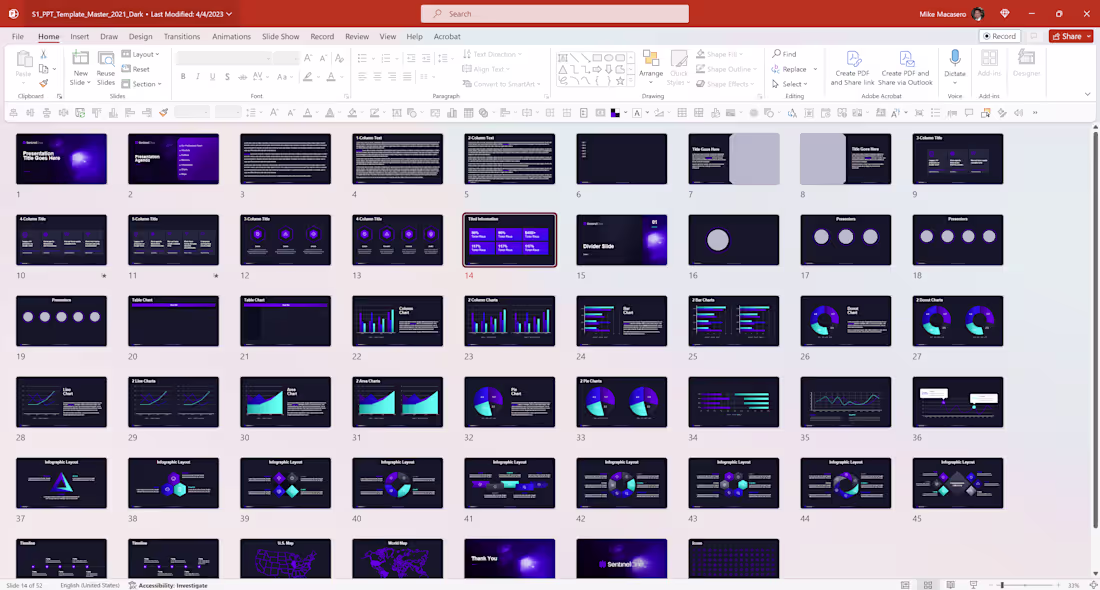Toggle Bold formatting in the Font group

(183, 75)
